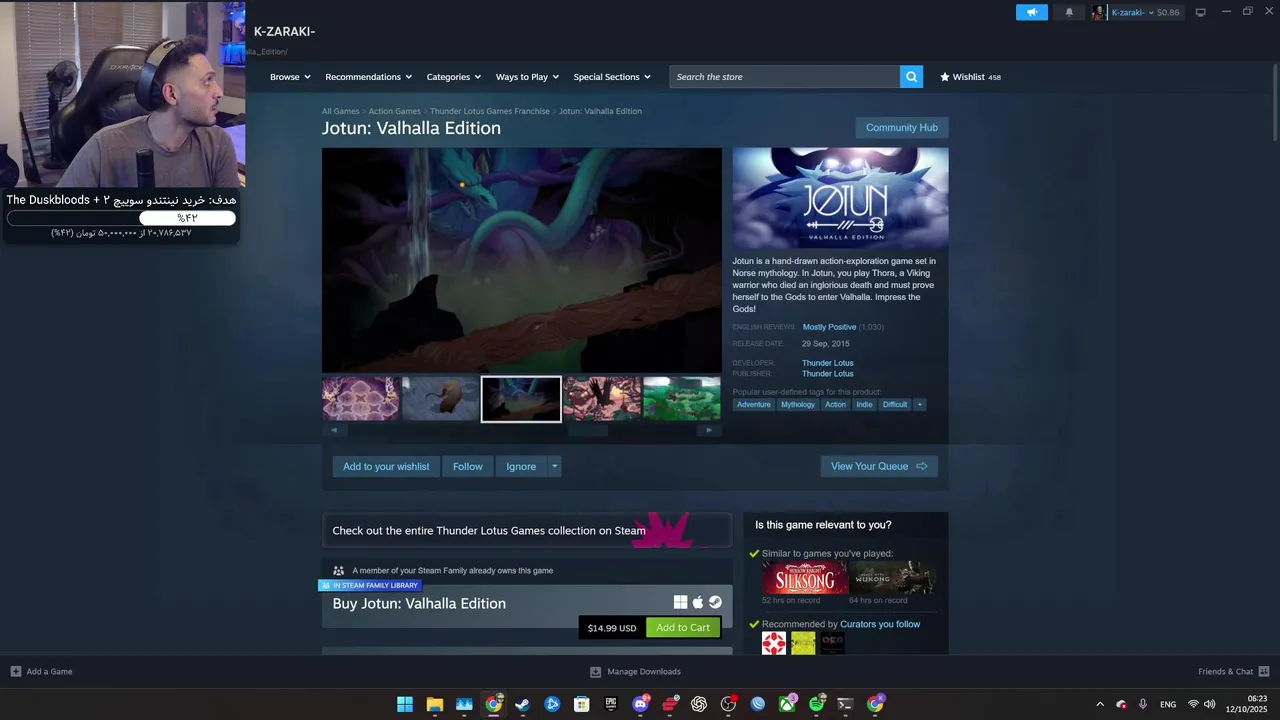This screenshot has width=1280, height=720.
Task: Open Discord from the taskbar
Action: pyautogui.click(x=640, y=704)
